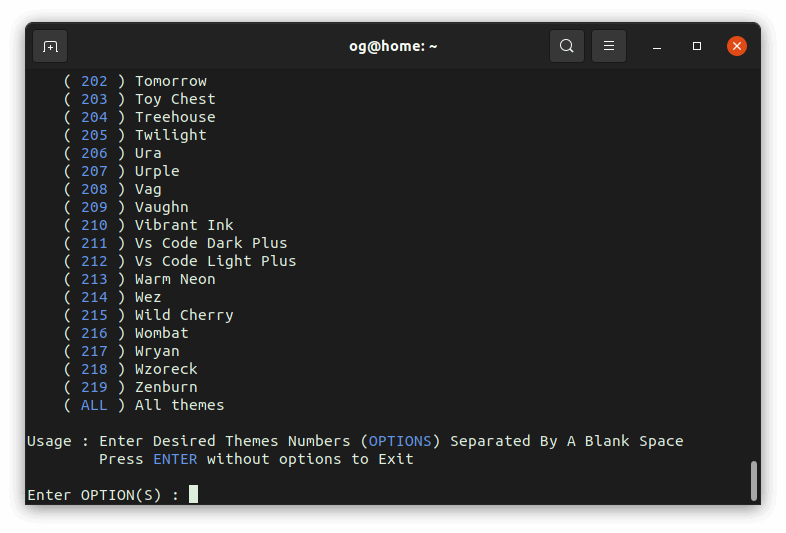Click the blue ENTER word in usage
786x533 pixels.
click(x=175, y=459)
